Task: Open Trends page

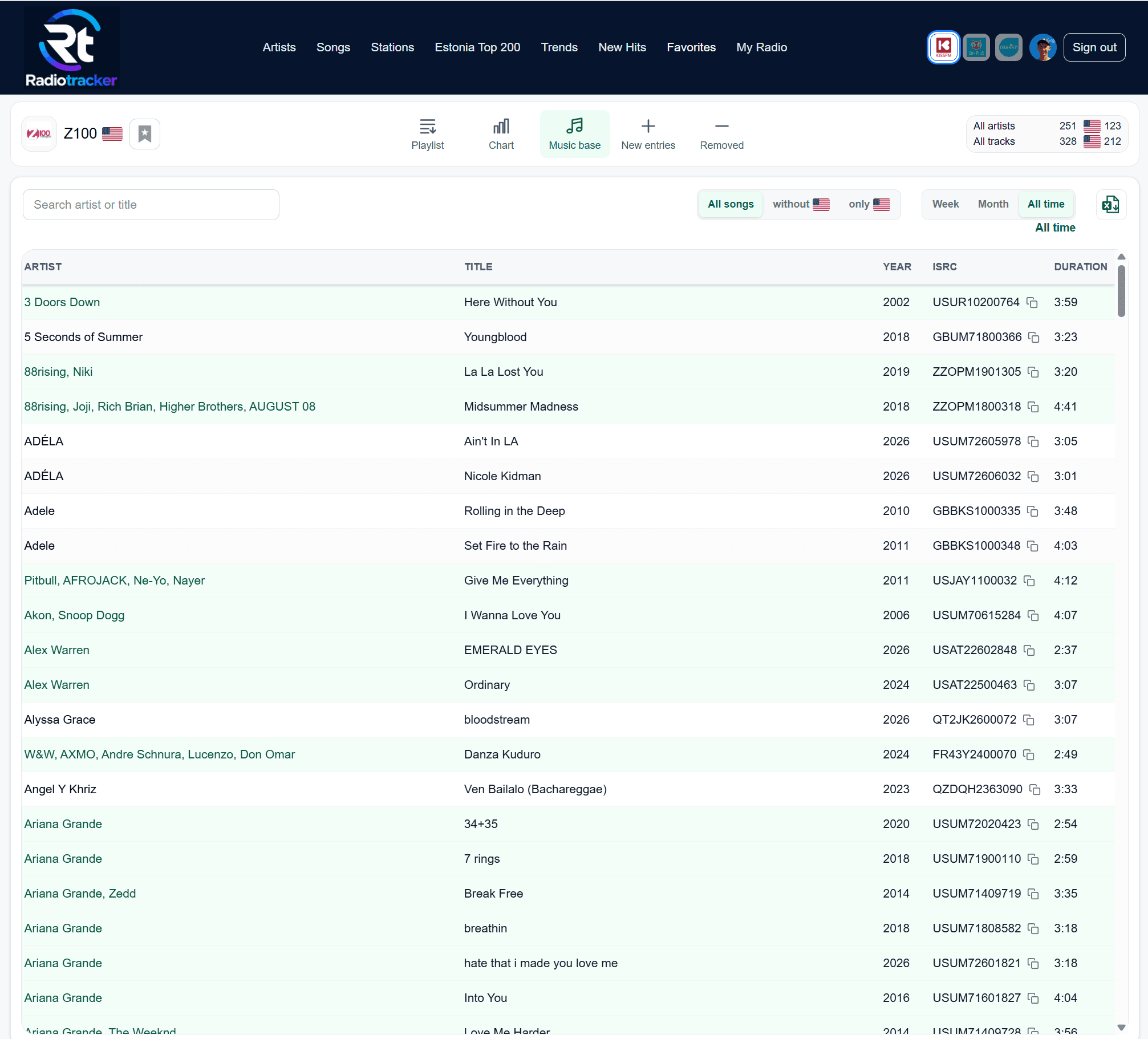Action: [x=559, y=47]
